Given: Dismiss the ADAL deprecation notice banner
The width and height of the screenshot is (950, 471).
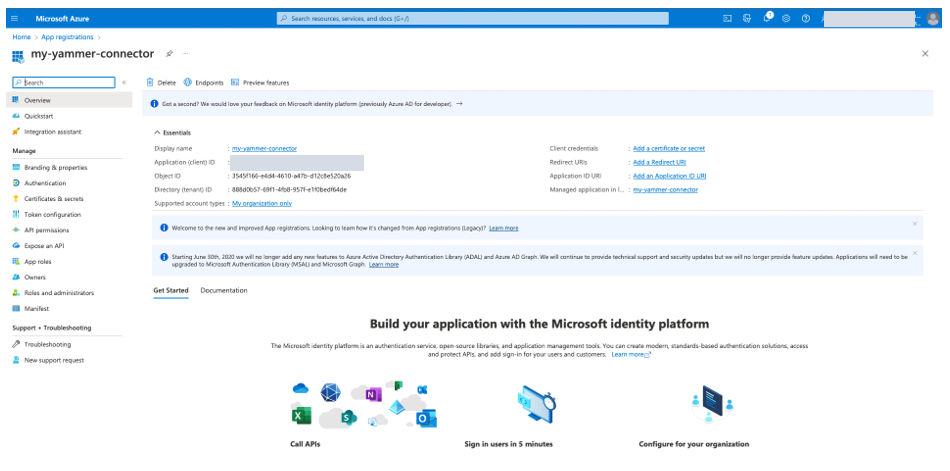Looking at the screenshot, I should point(915,252).
